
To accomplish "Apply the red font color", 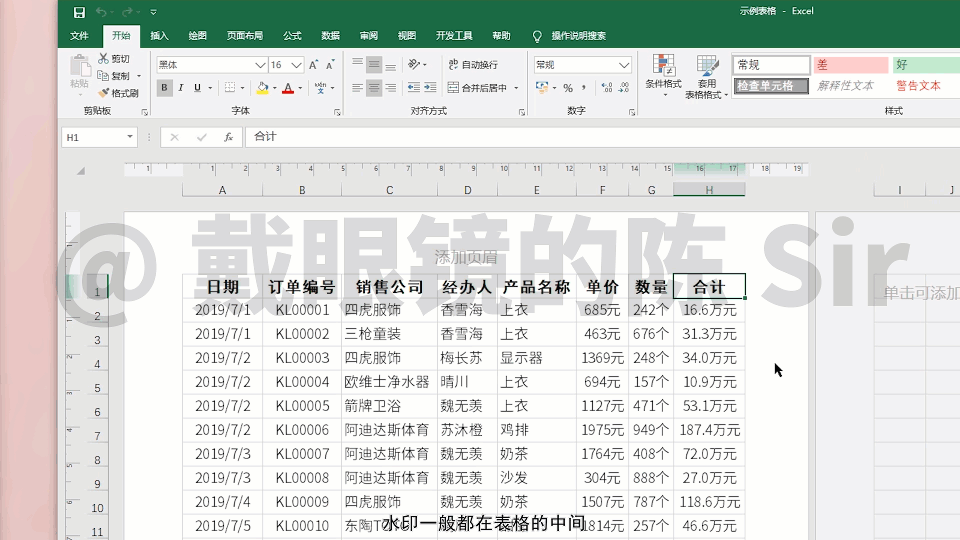I will pos(288,88).
